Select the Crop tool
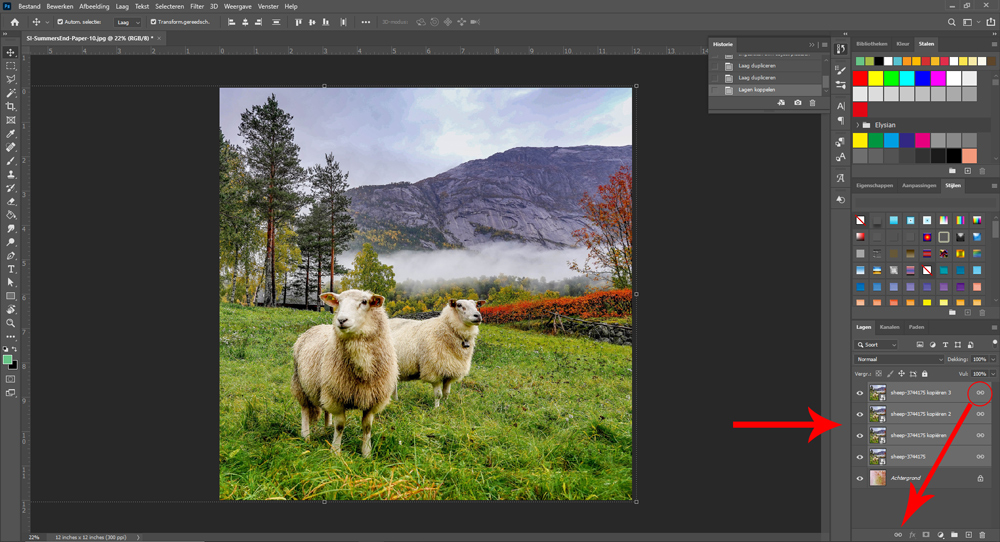1000x542 pixels. (x=11, y=106)
